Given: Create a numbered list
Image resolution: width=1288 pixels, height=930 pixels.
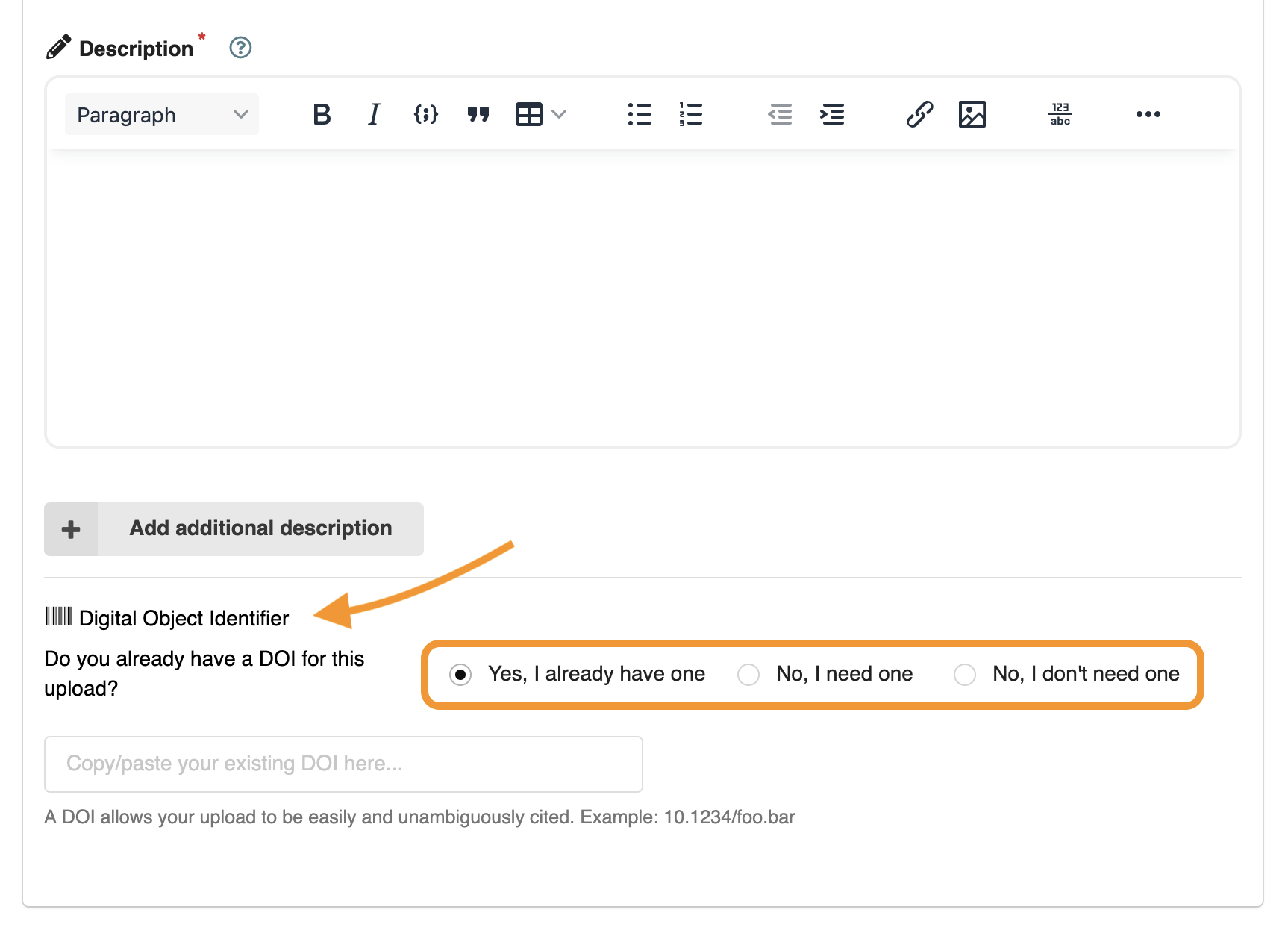Looking at the screenshot, I should point(691,115).
